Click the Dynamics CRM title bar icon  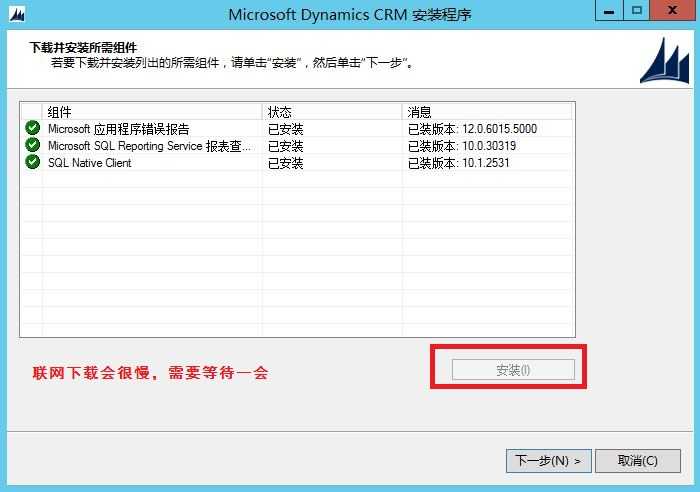point(17,14)
